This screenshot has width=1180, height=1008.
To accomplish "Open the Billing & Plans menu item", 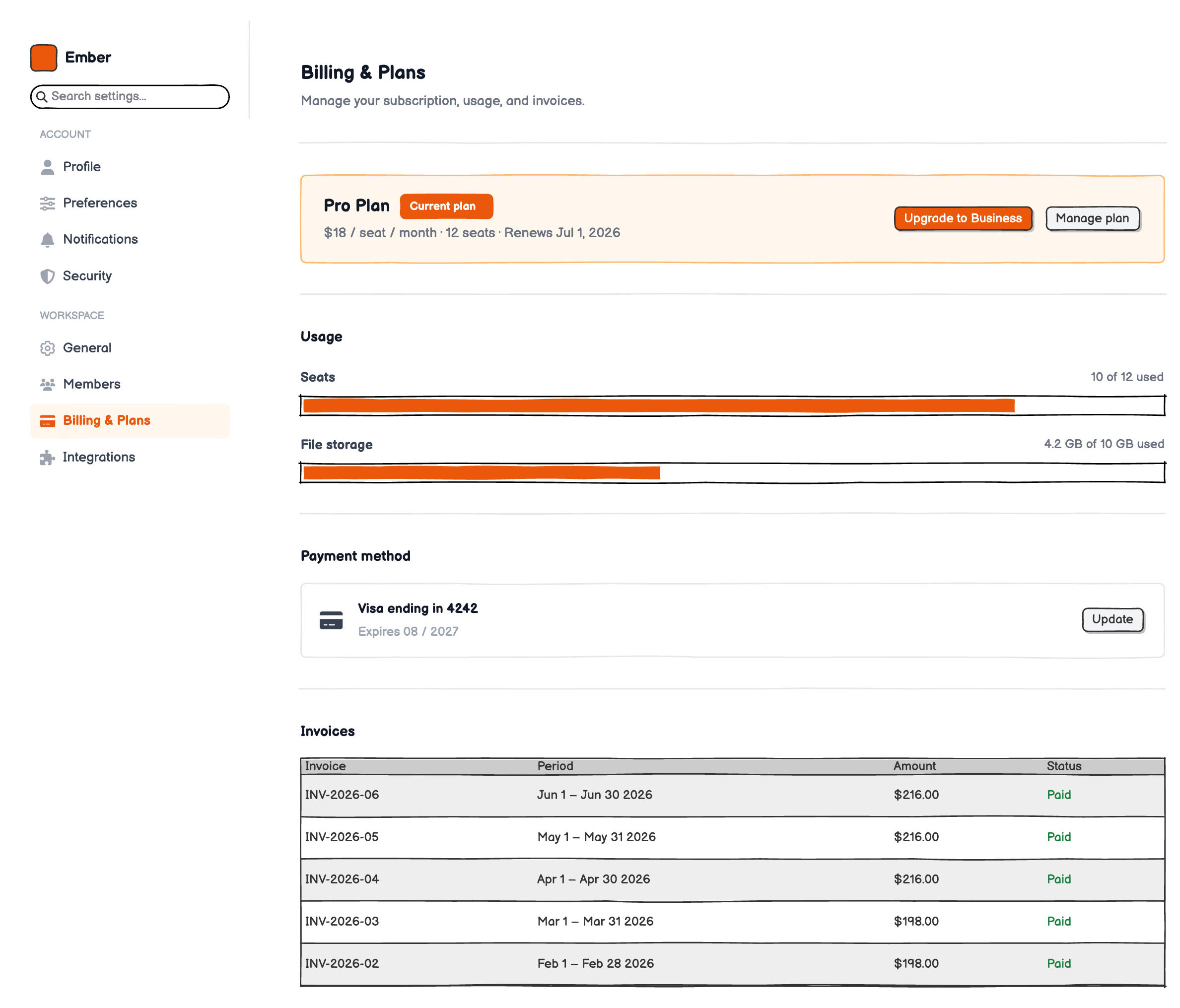I will [130, 421].
